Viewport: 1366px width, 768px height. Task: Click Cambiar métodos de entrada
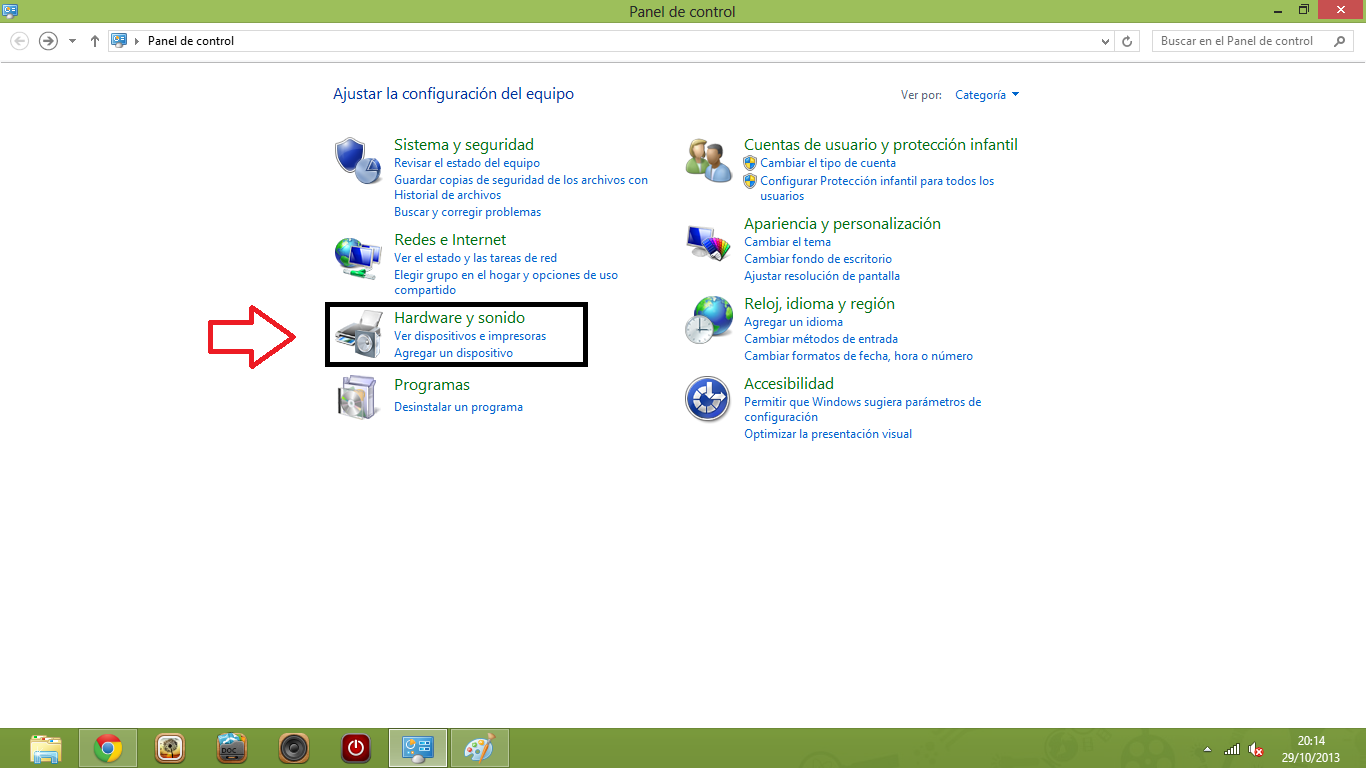[821, 339]
